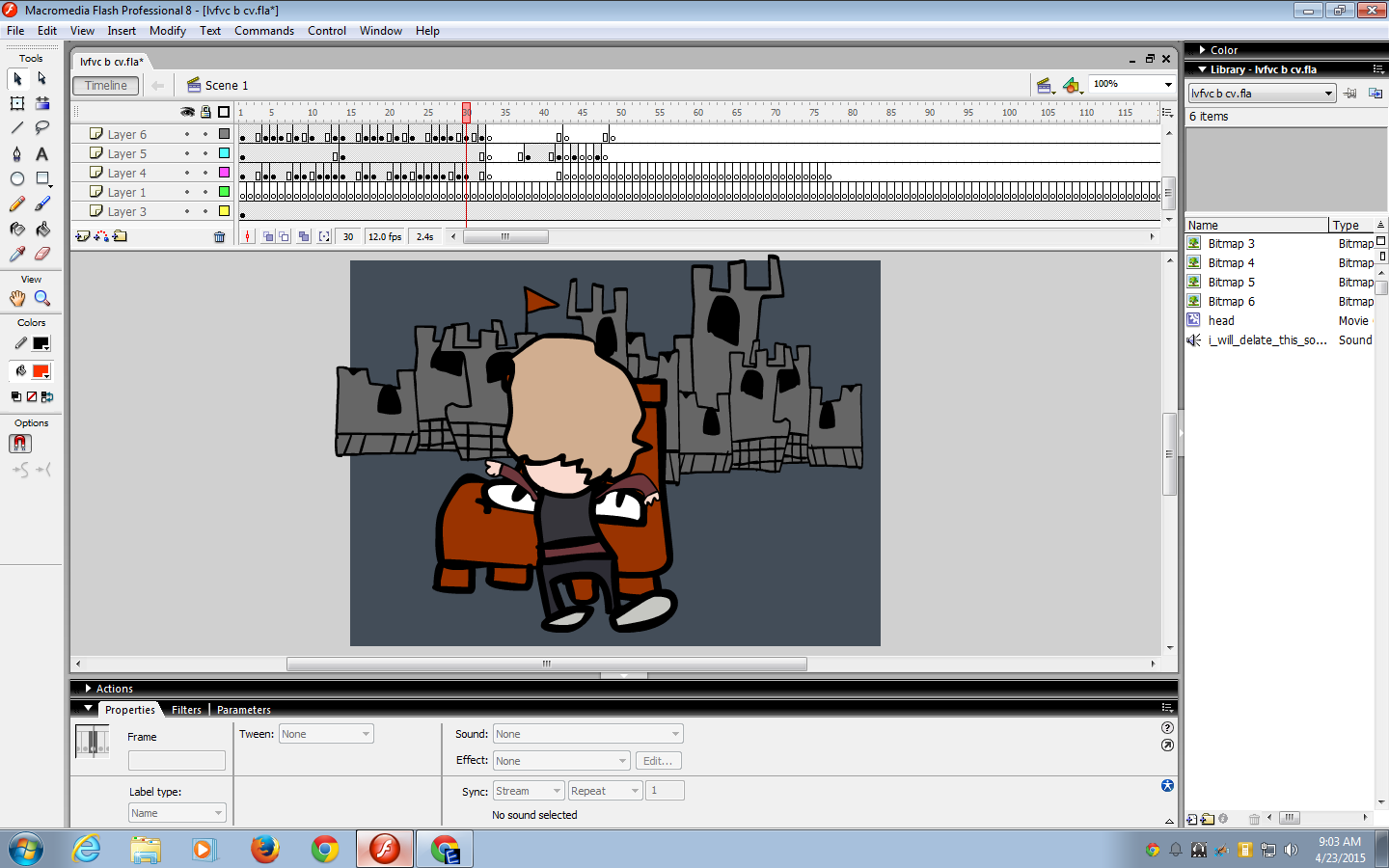This screenshot has height=868, width=1389.
Task: Toggle Snap to Objects magnet option
Action: point(20,444)
